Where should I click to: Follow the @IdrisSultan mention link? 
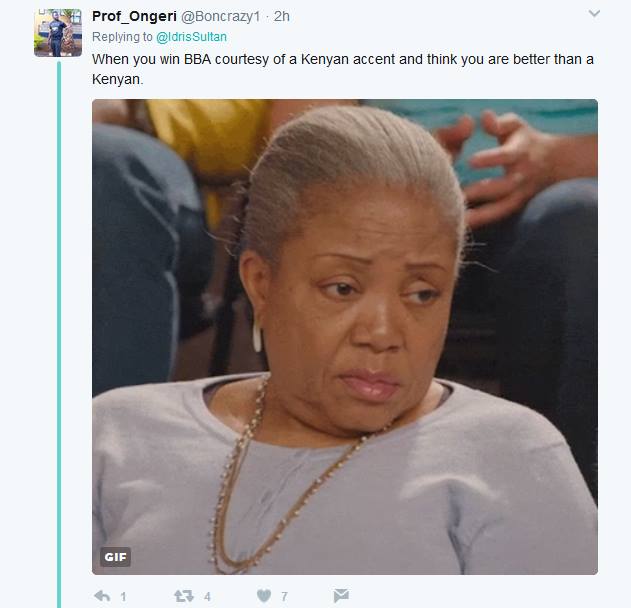[x=192, y=37]
